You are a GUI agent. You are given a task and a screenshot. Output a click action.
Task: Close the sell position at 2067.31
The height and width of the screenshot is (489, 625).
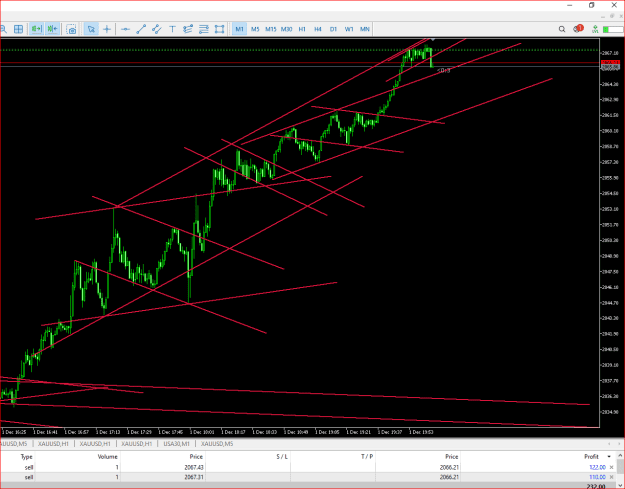[611, 477]
